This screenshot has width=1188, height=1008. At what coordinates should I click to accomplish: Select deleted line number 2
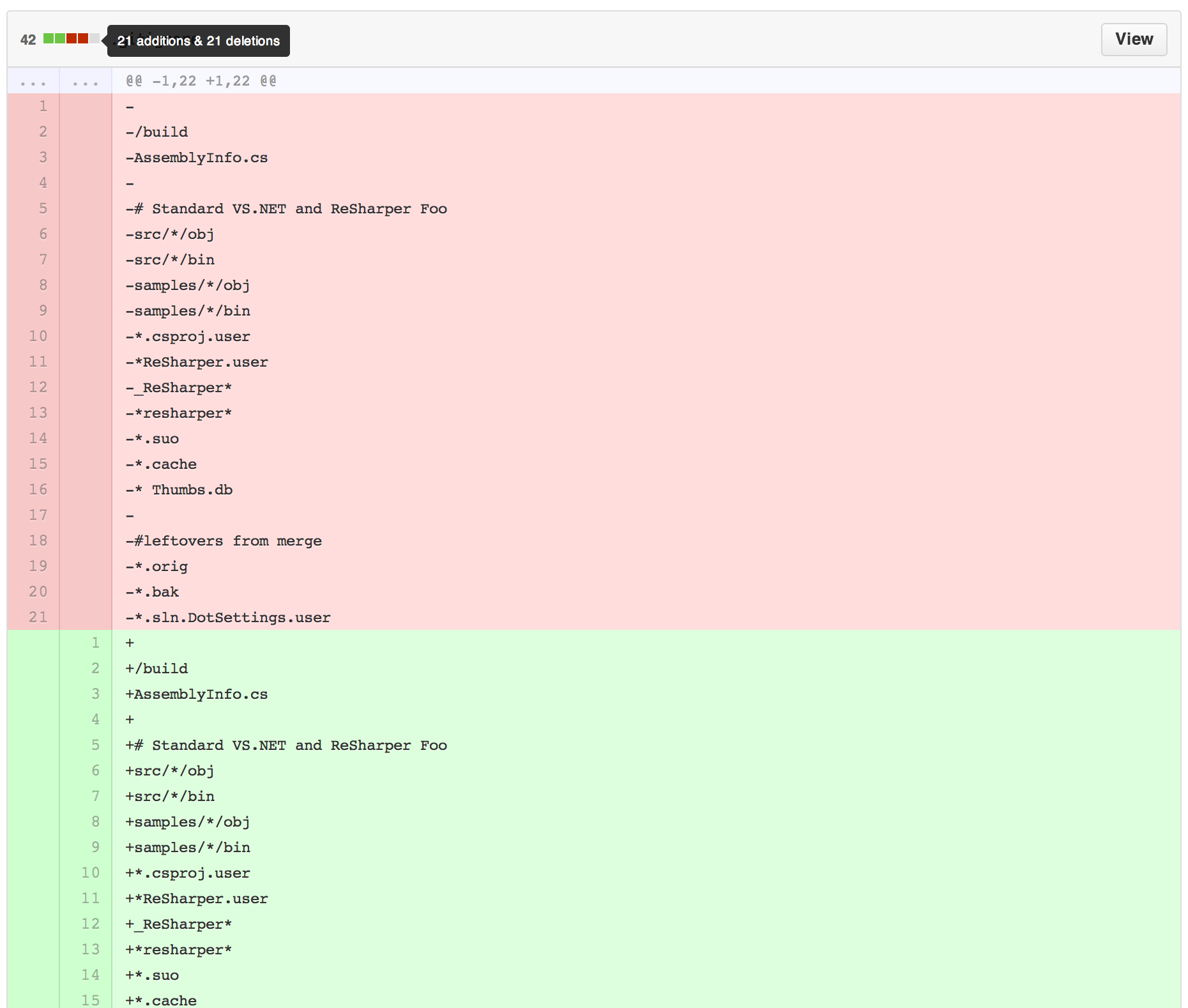click(43, 132)
